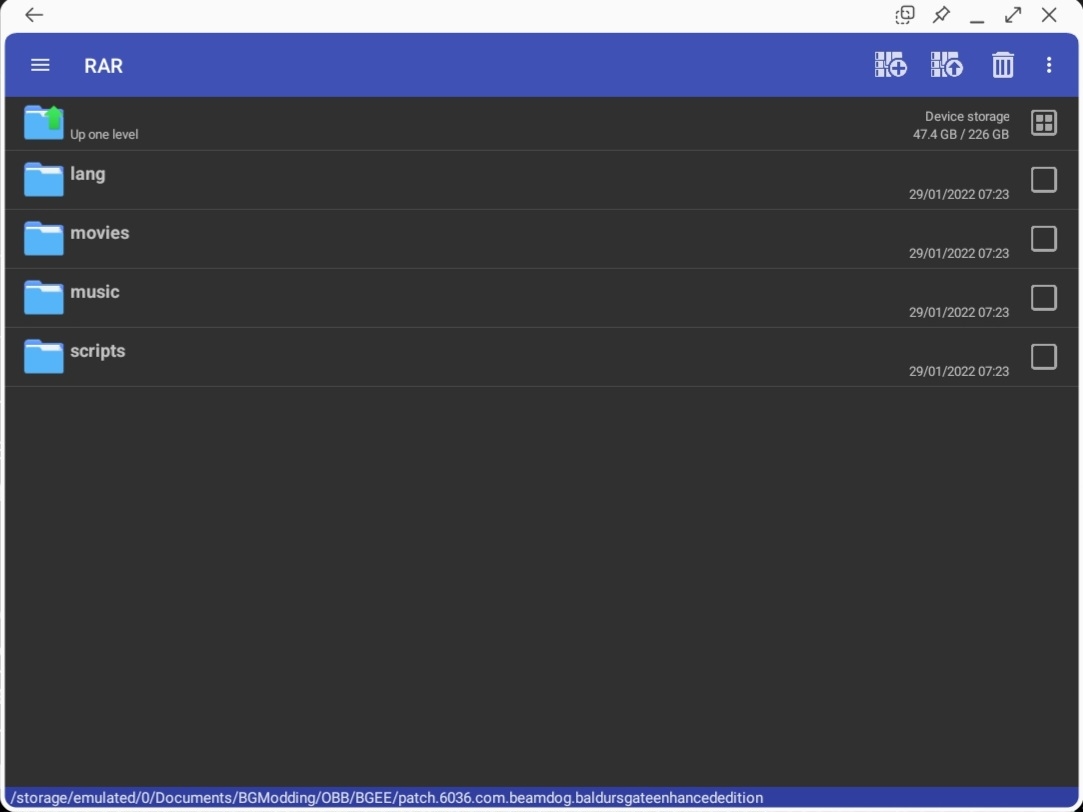Click the back arrow in window bar
Viewport: 1083px width, 812px height.
[x=34, y=15]
